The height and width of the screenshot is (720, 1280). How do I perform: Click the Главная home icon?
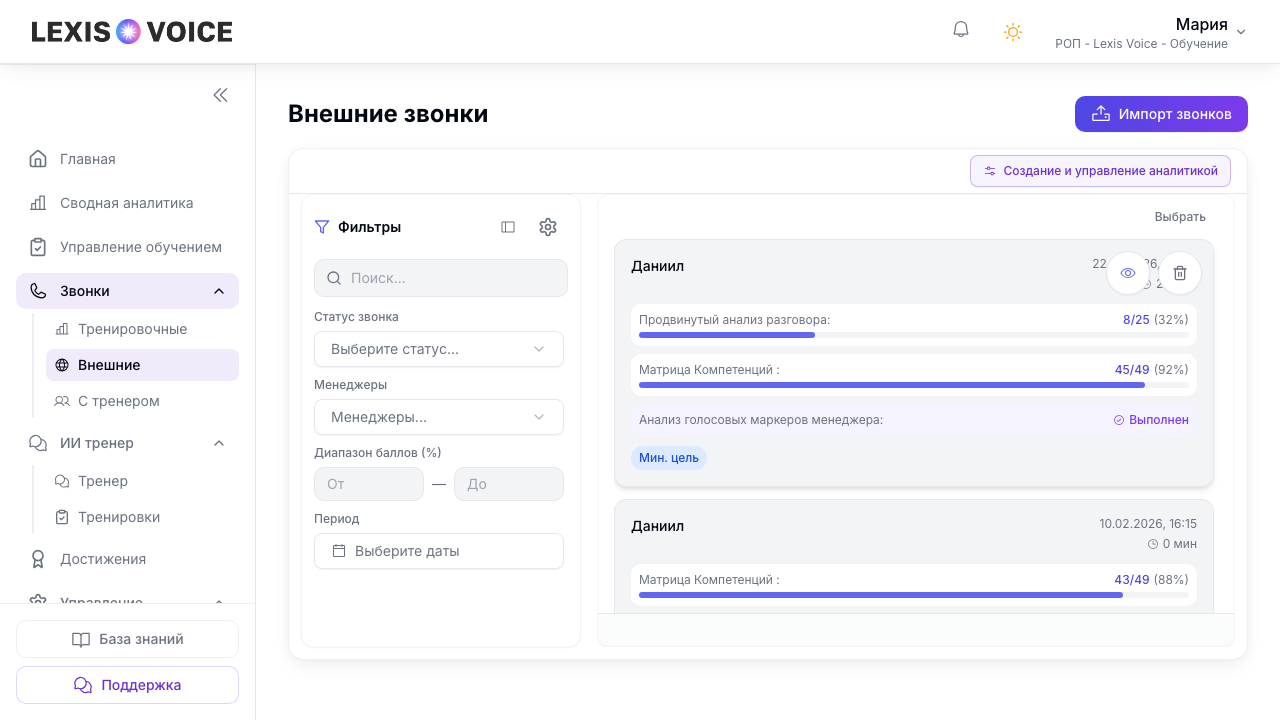pos(38,159)
